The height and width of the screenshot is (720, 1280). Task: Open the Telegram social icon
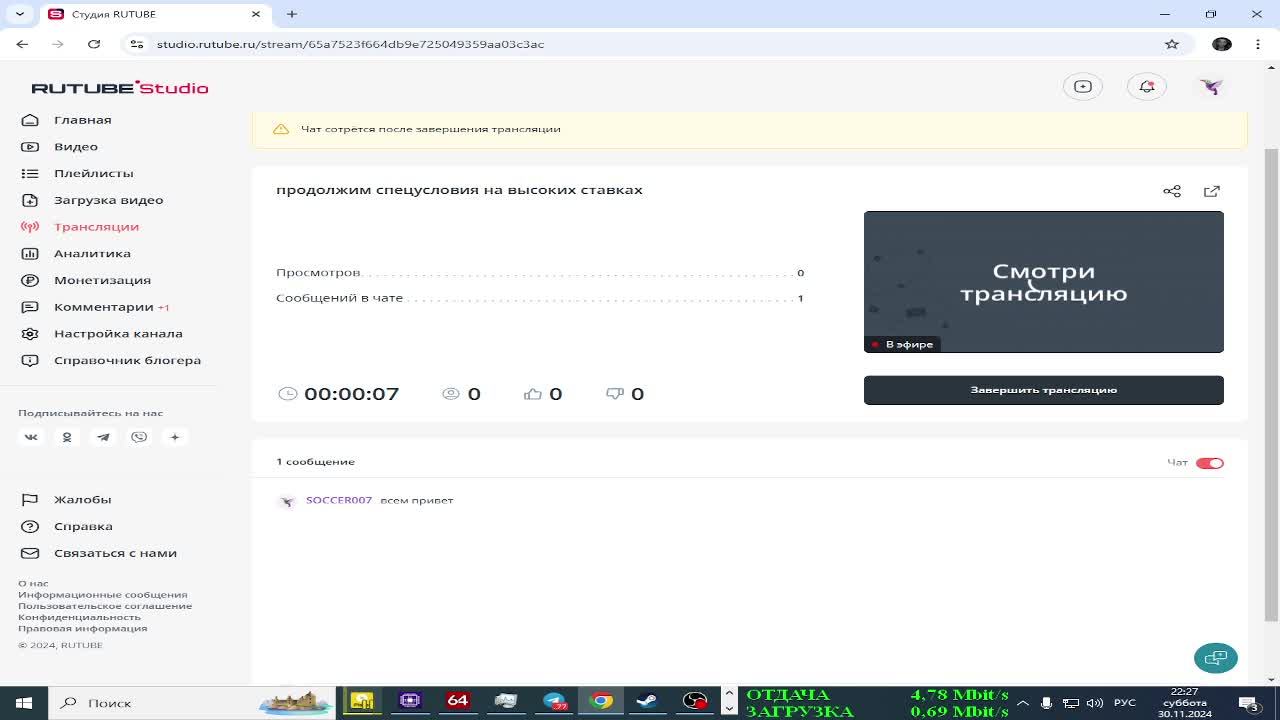click(x=103, y=437)
